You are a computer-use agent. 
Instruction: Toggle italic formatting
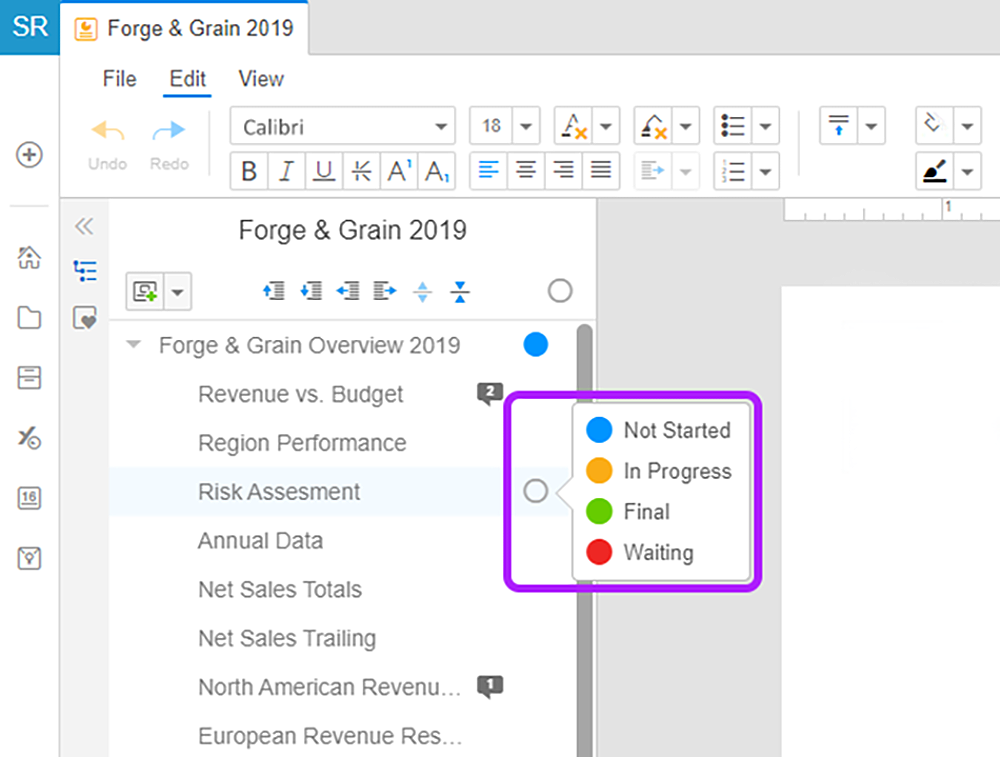pyautogui.click(x=286, y=171)
